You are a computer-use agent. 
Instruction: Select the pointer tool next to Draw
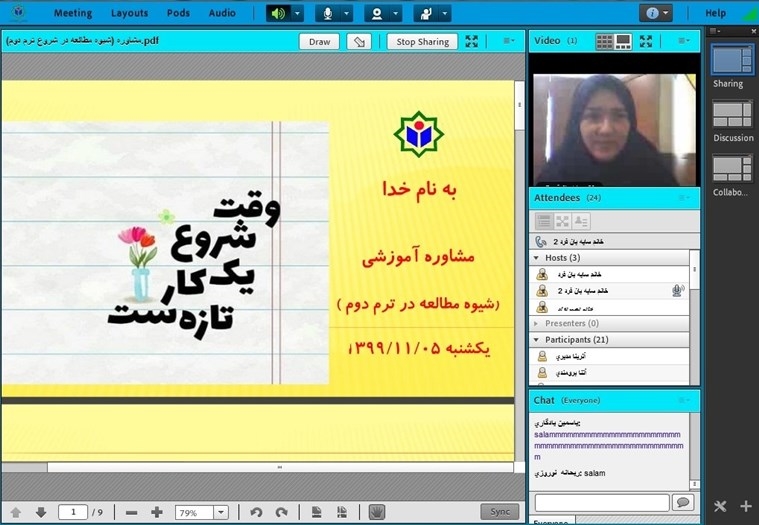click(x=358, y=42)
